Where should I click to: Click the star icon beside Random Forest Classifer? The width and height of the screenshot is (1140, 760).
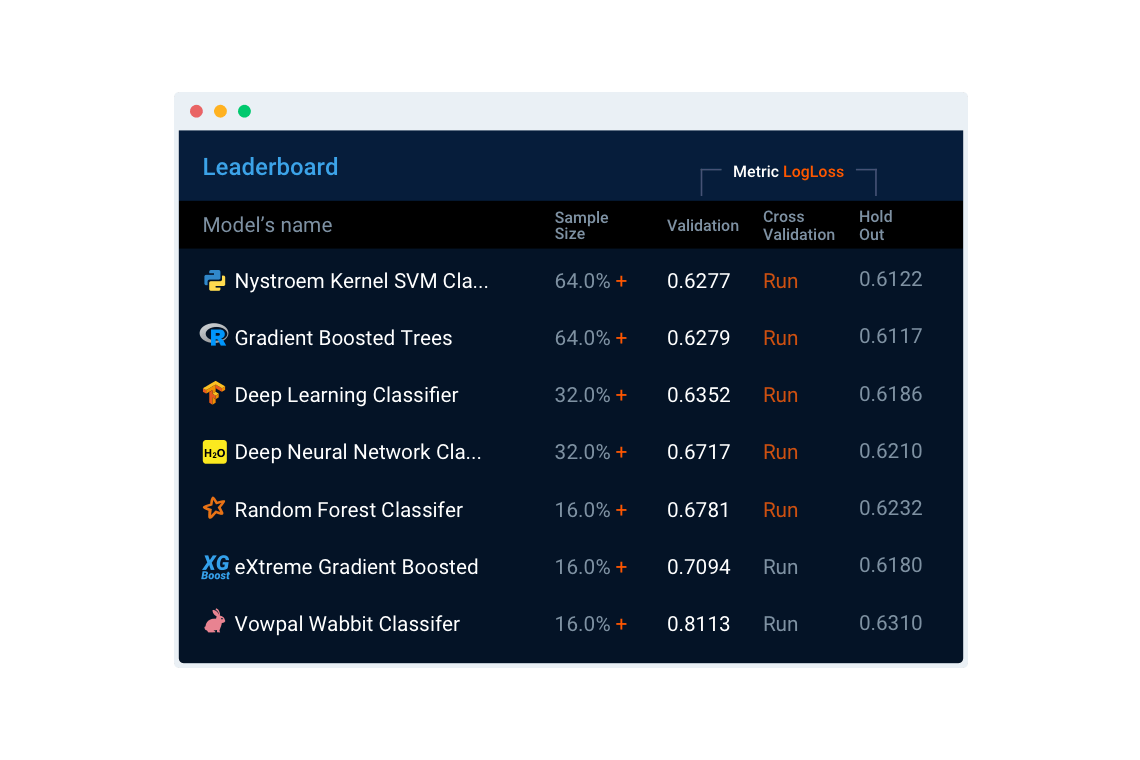coord(214,508)
